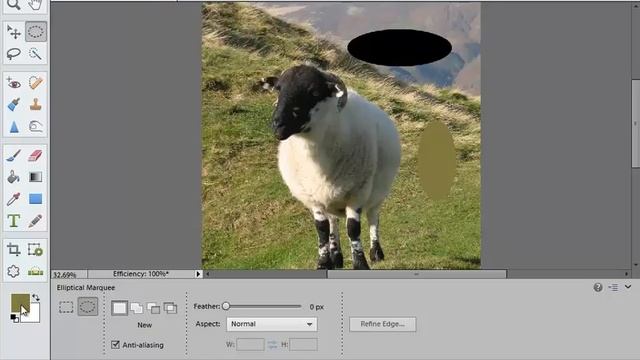640x360 pixels.
Task: Select the Hand tool
Action: pos(36,4)
